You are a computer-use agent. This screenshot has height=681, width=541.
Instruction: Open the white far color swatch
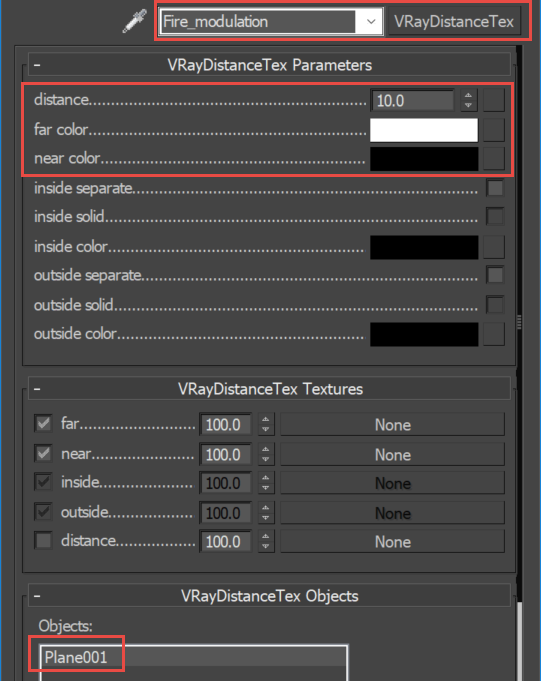coord(424,130)
